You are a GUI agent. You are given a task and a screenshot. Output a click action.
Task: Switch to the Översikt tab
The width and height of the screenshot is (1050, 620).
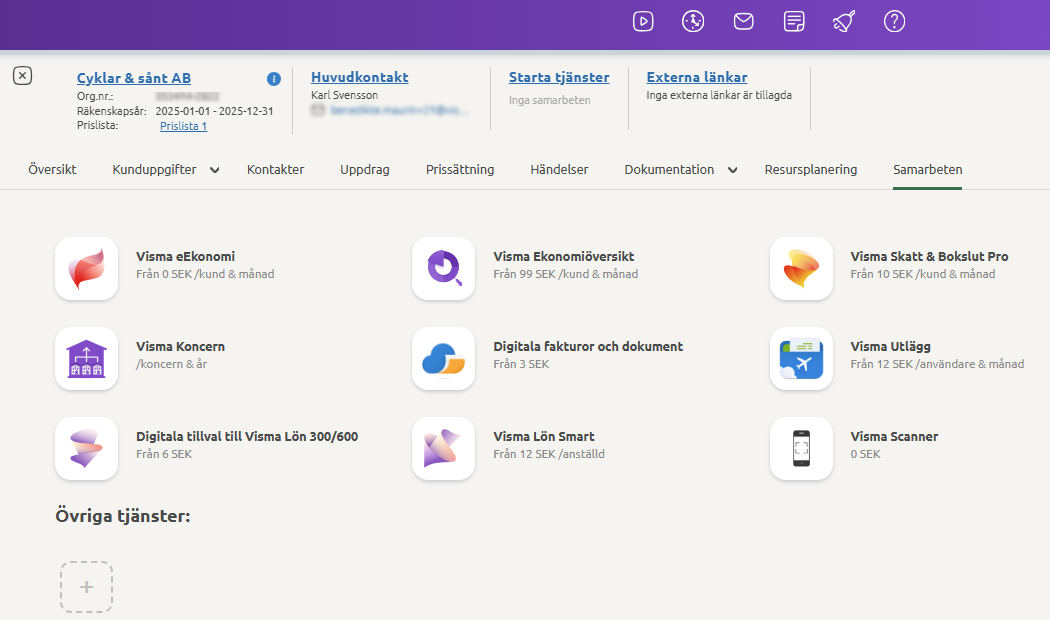coord(52,169)
